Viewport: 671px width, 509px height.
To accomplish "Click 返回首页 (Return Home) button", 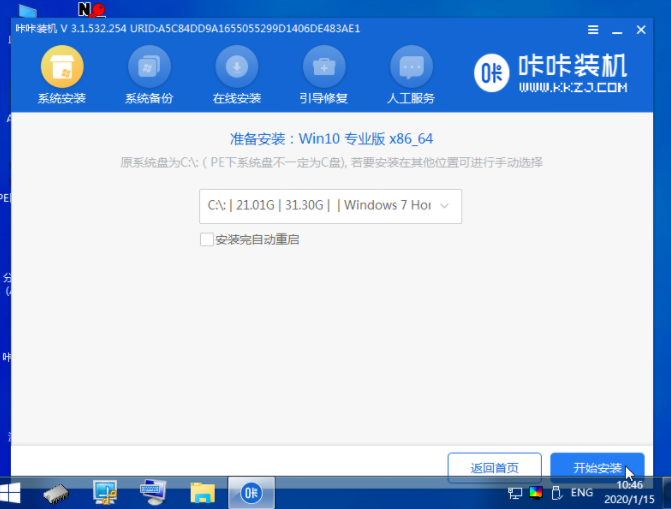I will [495, 468].
